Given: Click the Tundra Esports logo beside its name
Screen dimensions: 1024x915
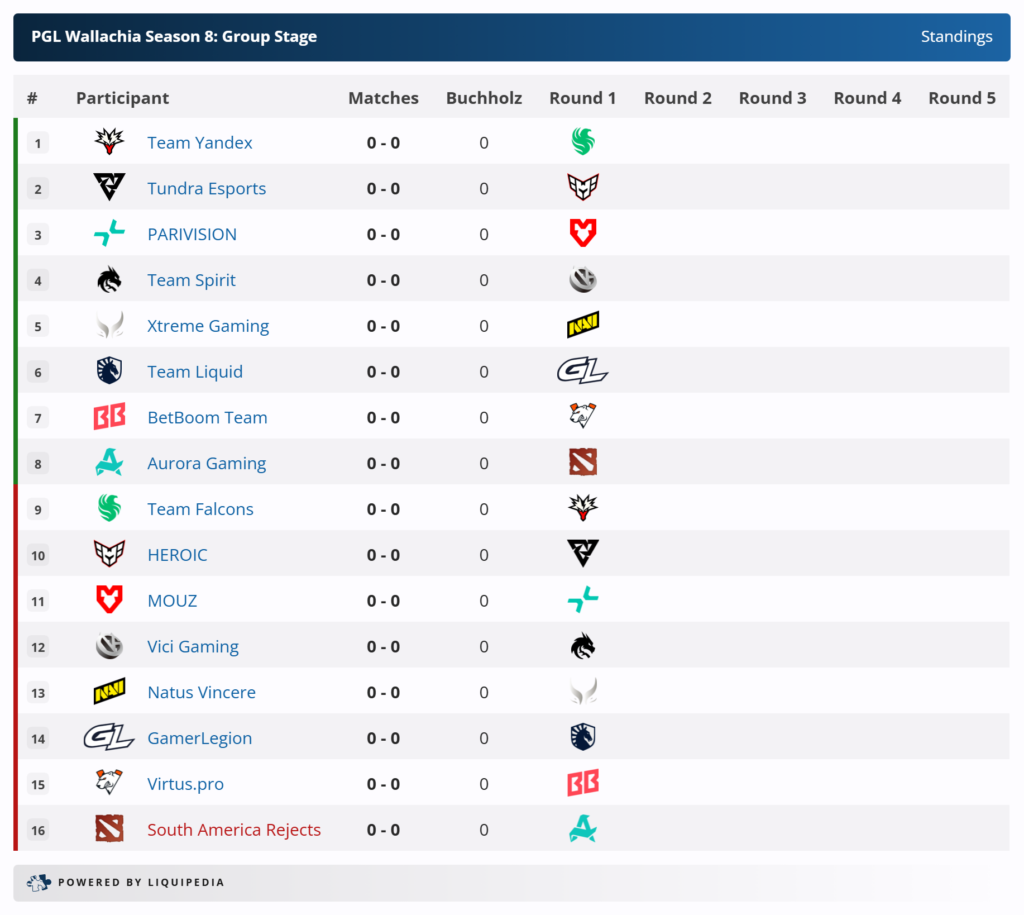Looking at the screenshot, I should click(109, 188).
